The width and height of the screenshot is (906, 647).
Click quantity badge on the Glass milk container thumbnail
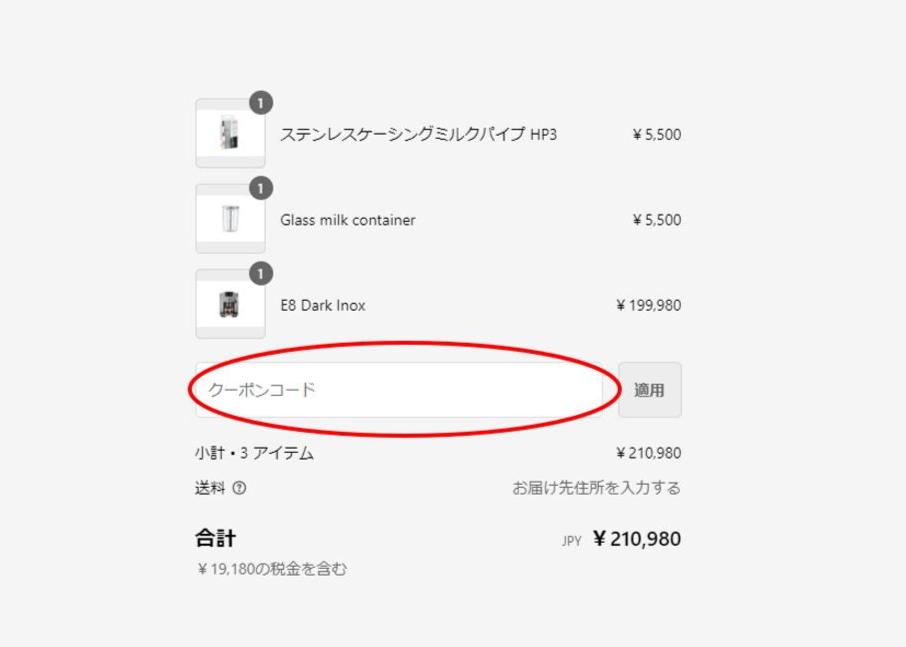tap(261, 188)
